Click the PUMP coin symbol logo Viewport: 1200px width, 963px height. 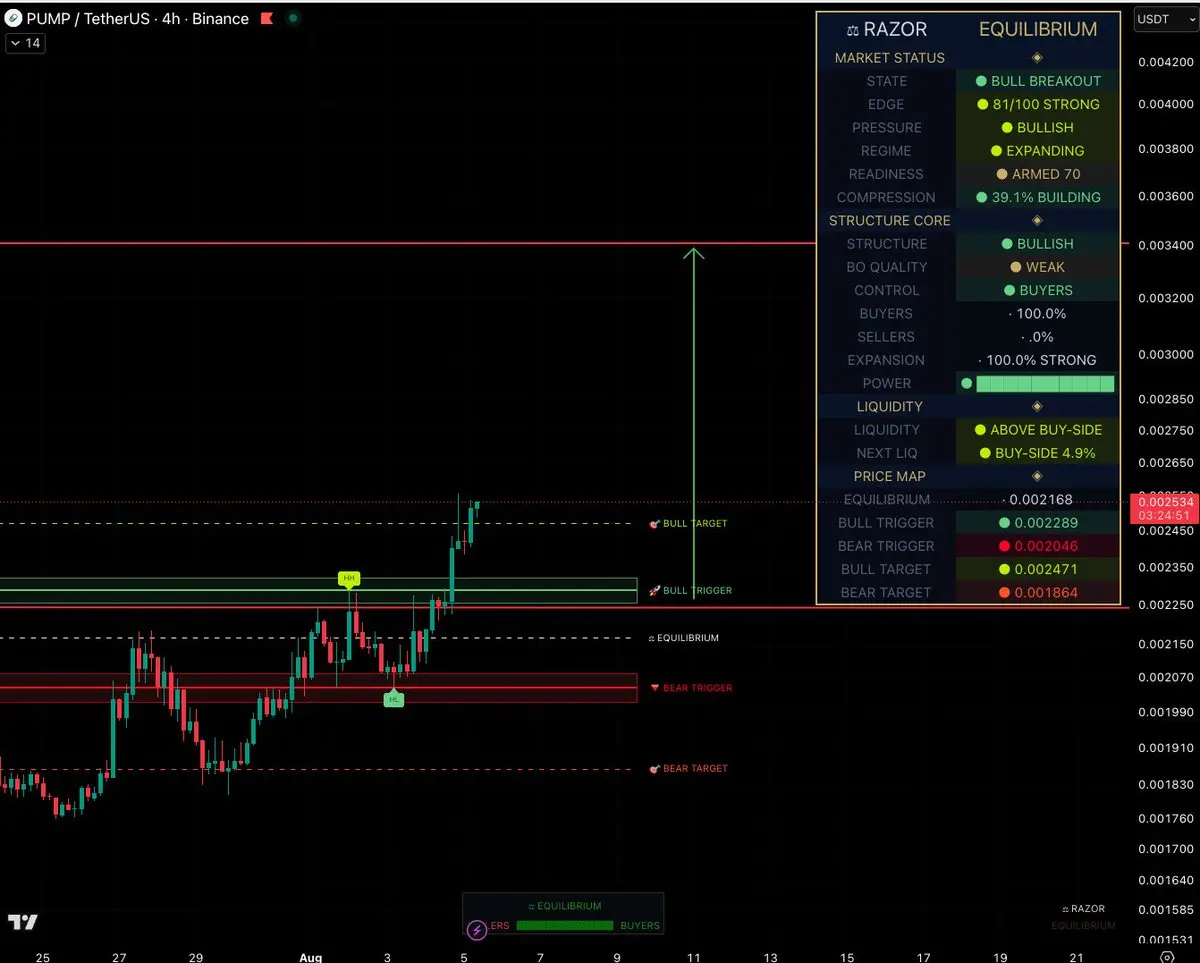click(x=14, y=19)
